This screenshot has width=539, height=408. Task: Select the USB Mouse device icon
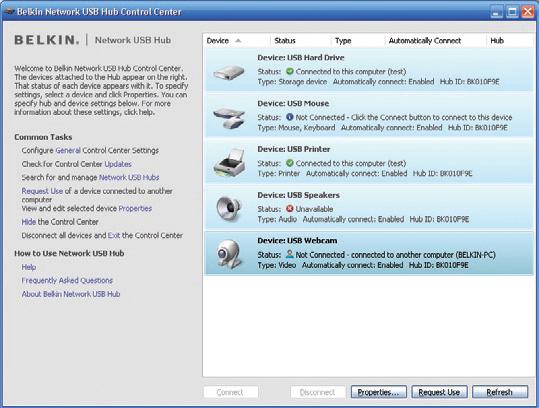click(x=229, y=118)
